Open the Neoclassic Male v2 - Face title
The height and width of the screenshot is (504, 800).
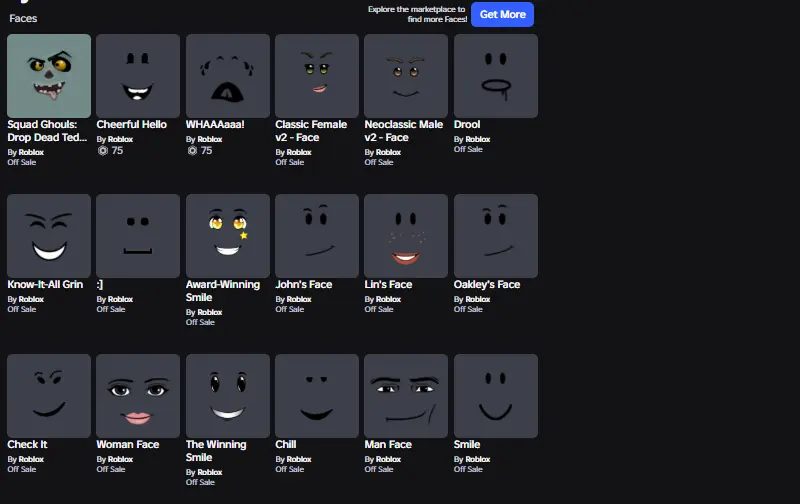pyautogui.click(x=404, y=131)
